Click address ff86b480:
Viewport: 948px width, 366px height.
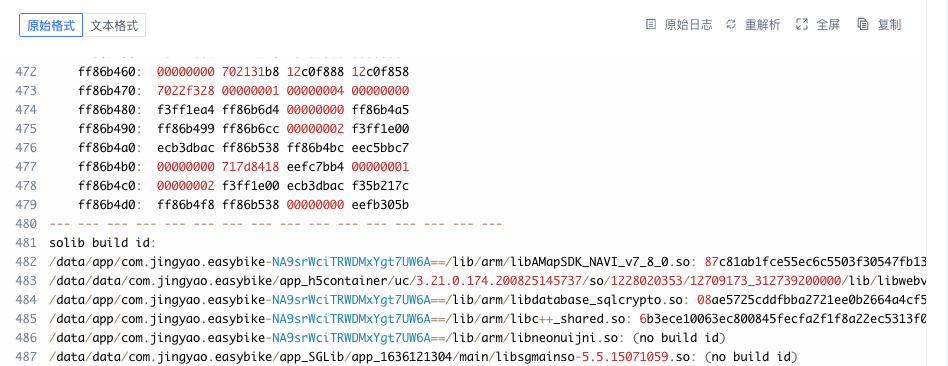click(110, 110)
